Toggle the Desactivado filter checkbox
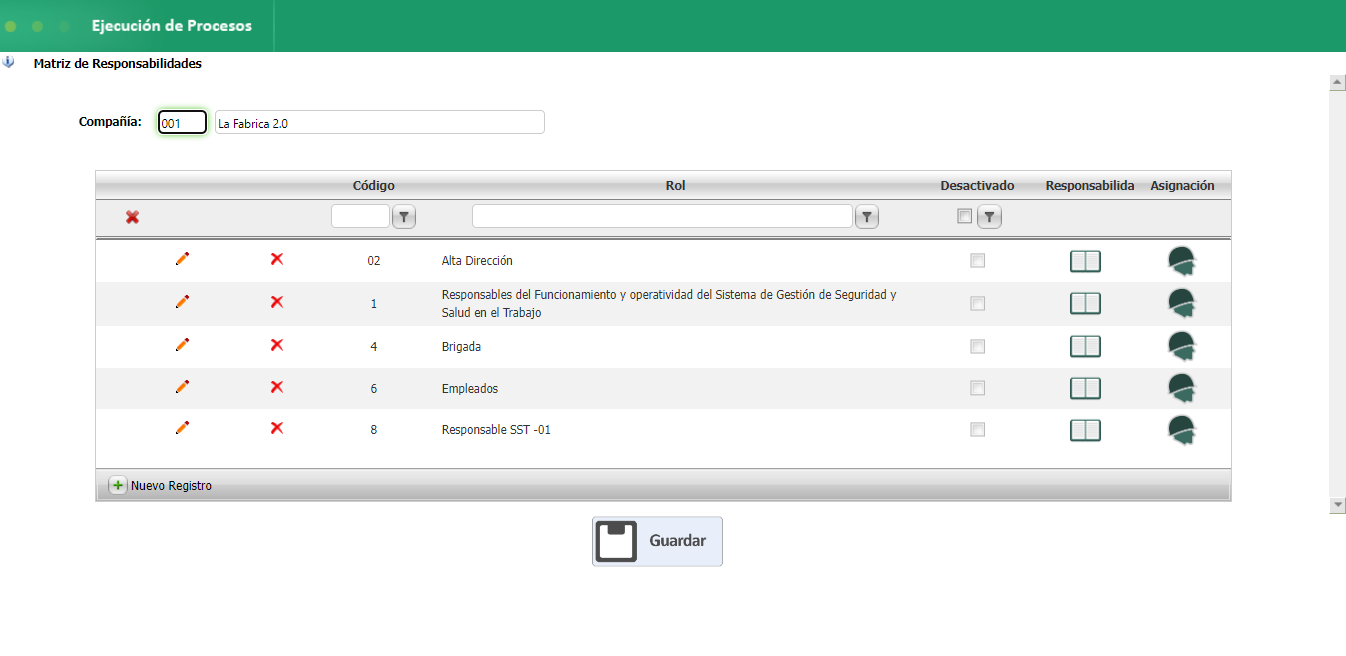 (x=964, y=216)
